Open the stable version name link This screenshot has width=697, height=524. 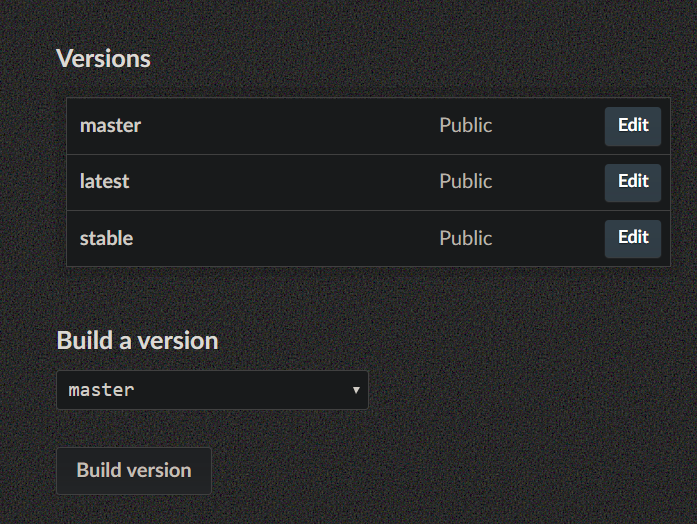coord(106,238)
